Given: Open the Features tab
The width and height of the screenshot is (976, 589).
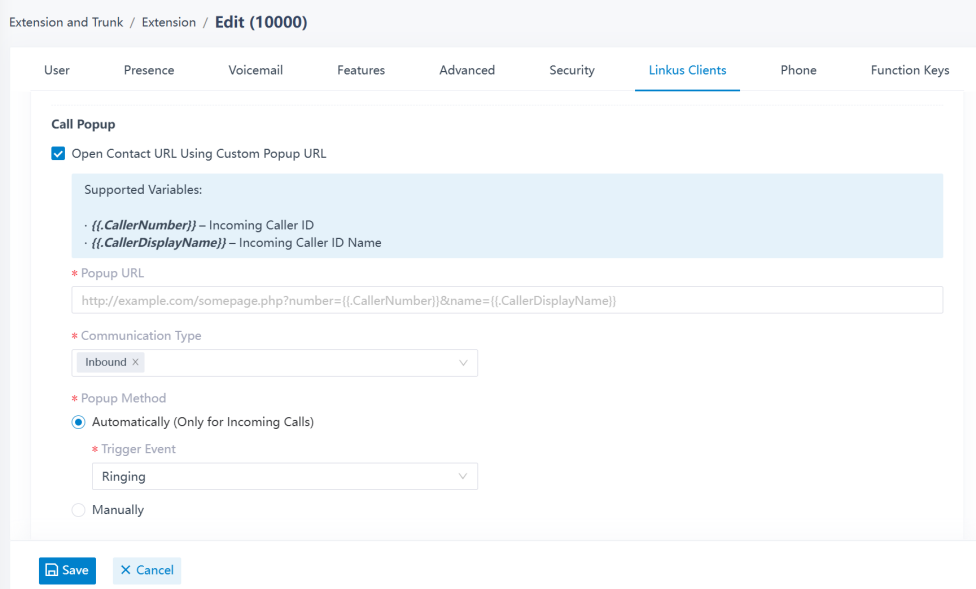Looking at the screenshot, I should point(361,70).
